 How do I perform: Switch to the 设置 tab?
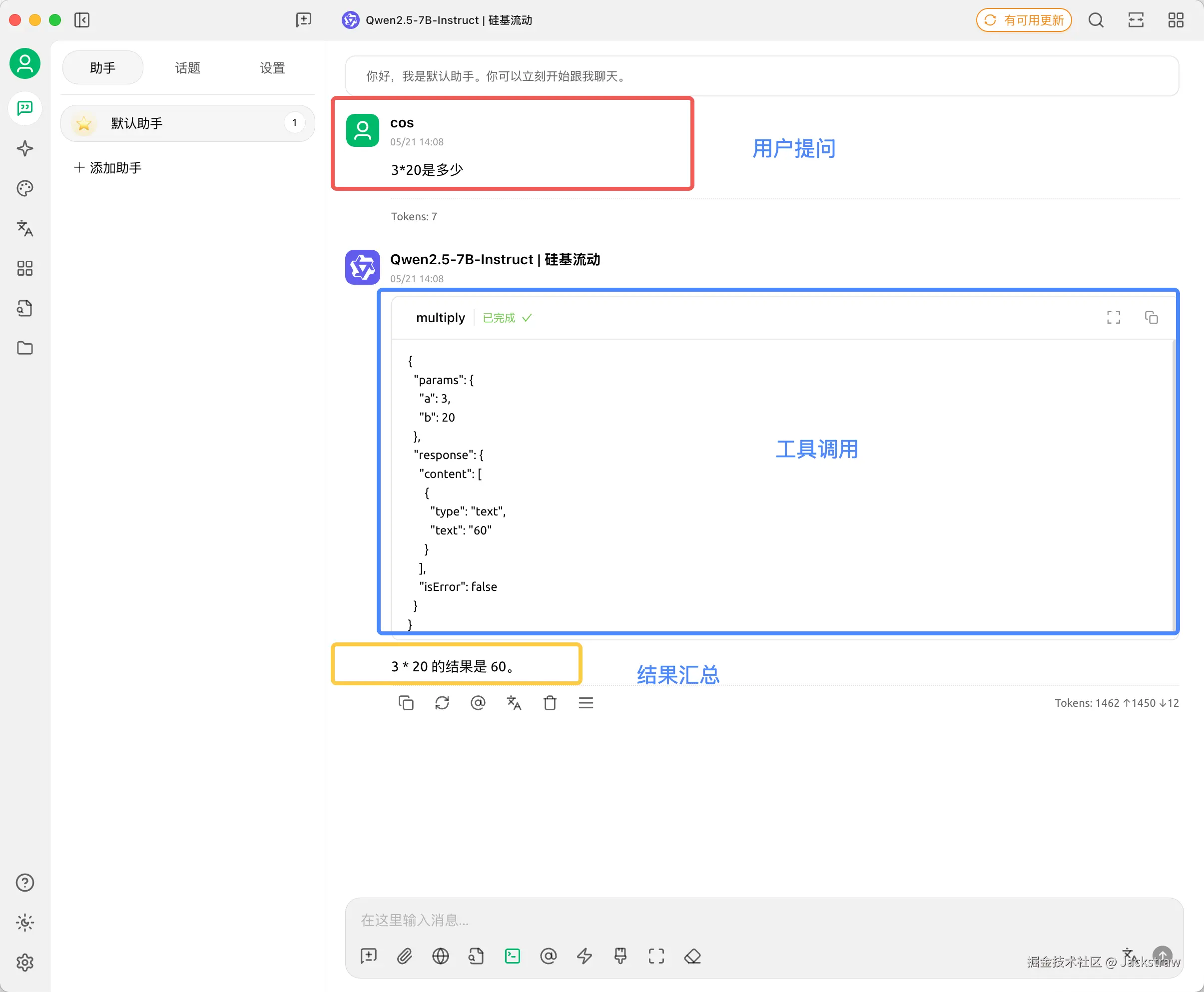pos(272,68)
